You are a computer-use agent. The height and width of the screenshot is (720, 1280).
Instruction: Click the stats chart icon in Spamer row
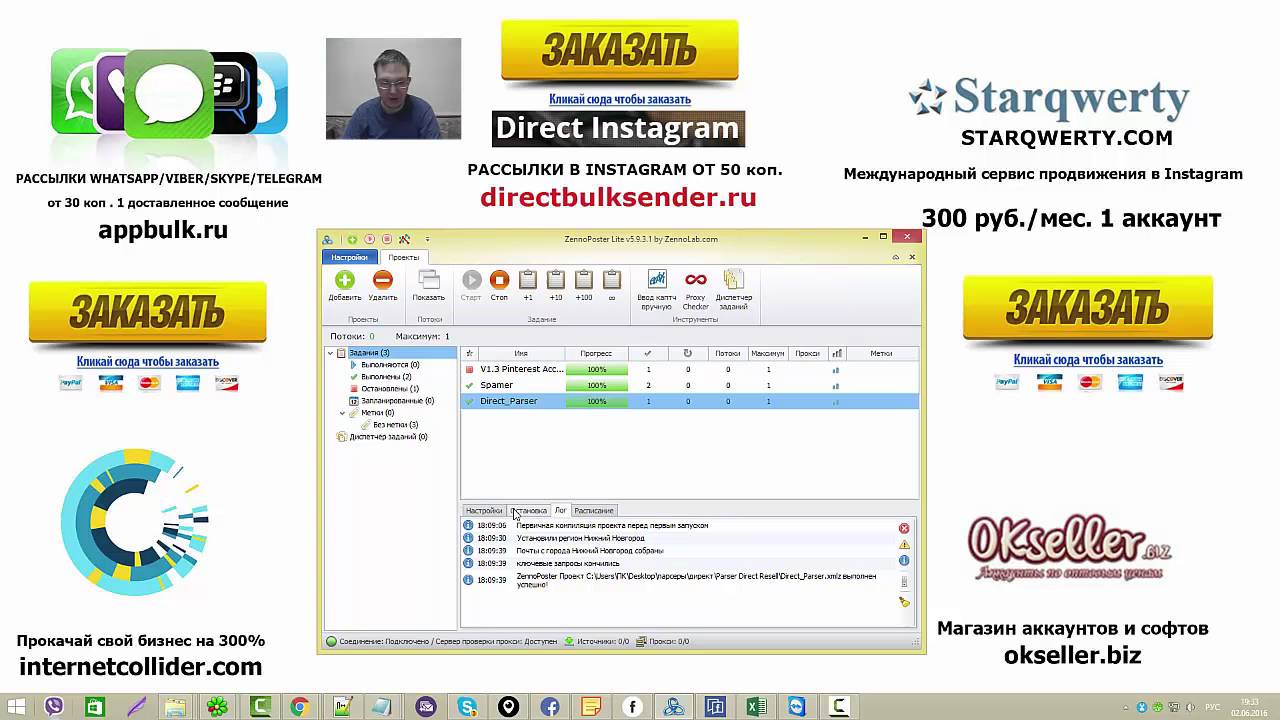coord(836,386)
